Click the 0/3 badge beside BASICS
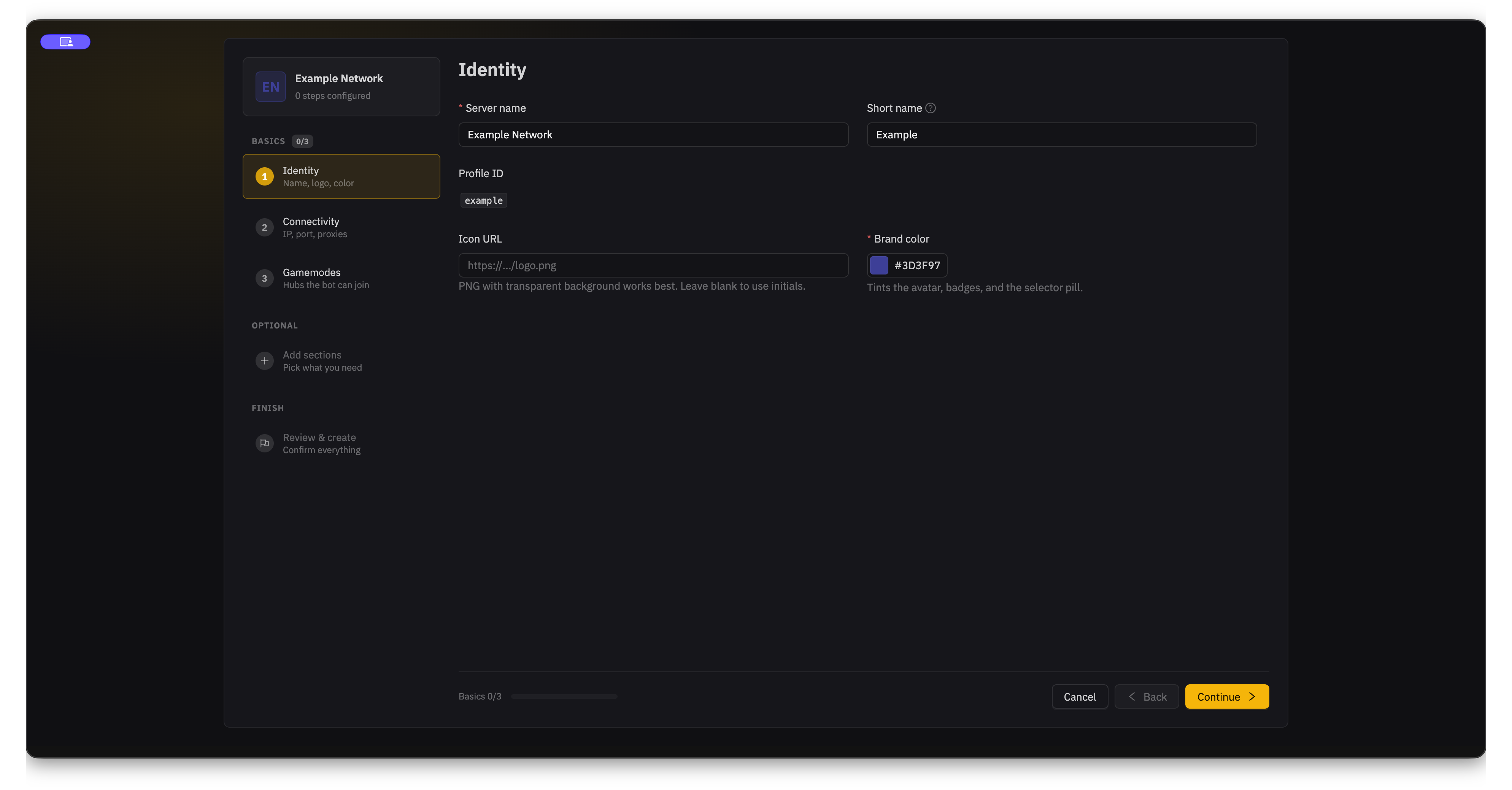The image size is (1512, 790). coord(302,141)
